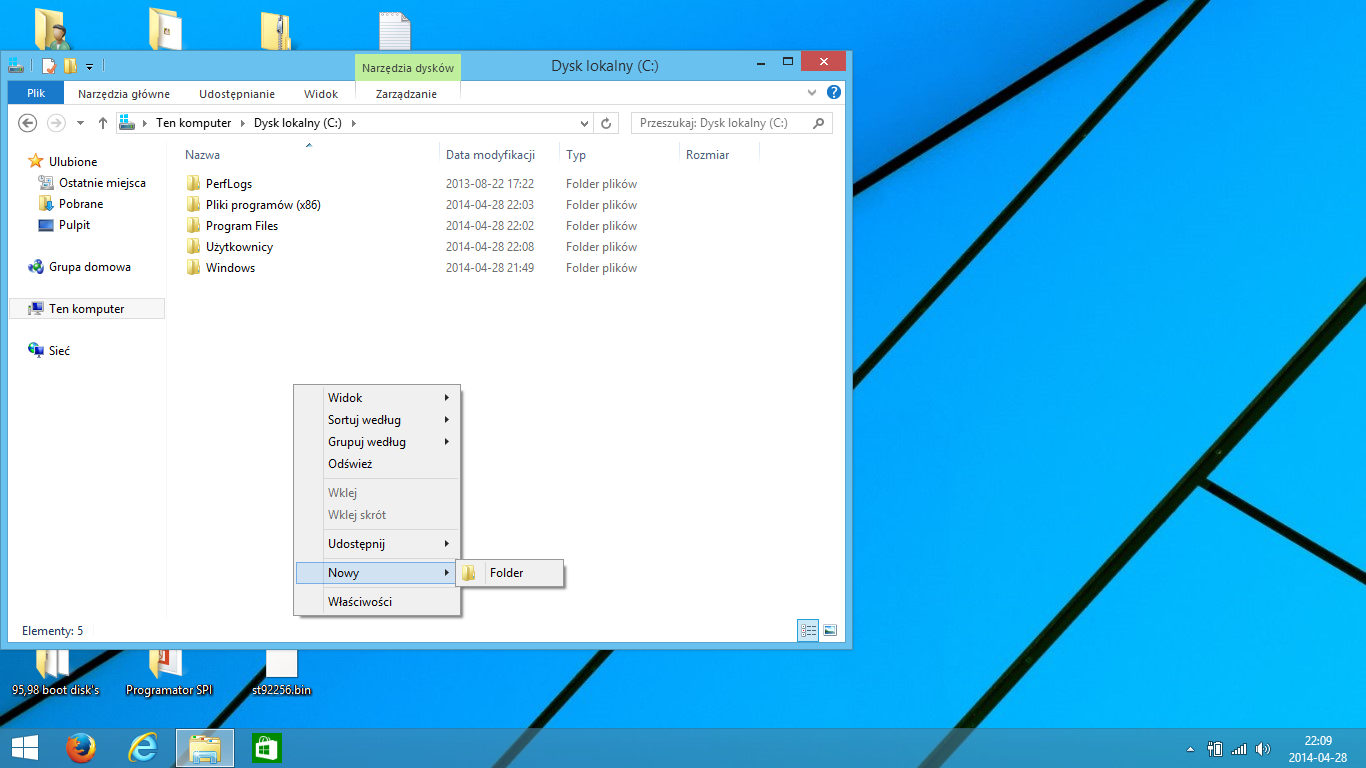Open the Widok ribbon tab
This screenshot has height=768, width=1366.
tap(320, 94)
